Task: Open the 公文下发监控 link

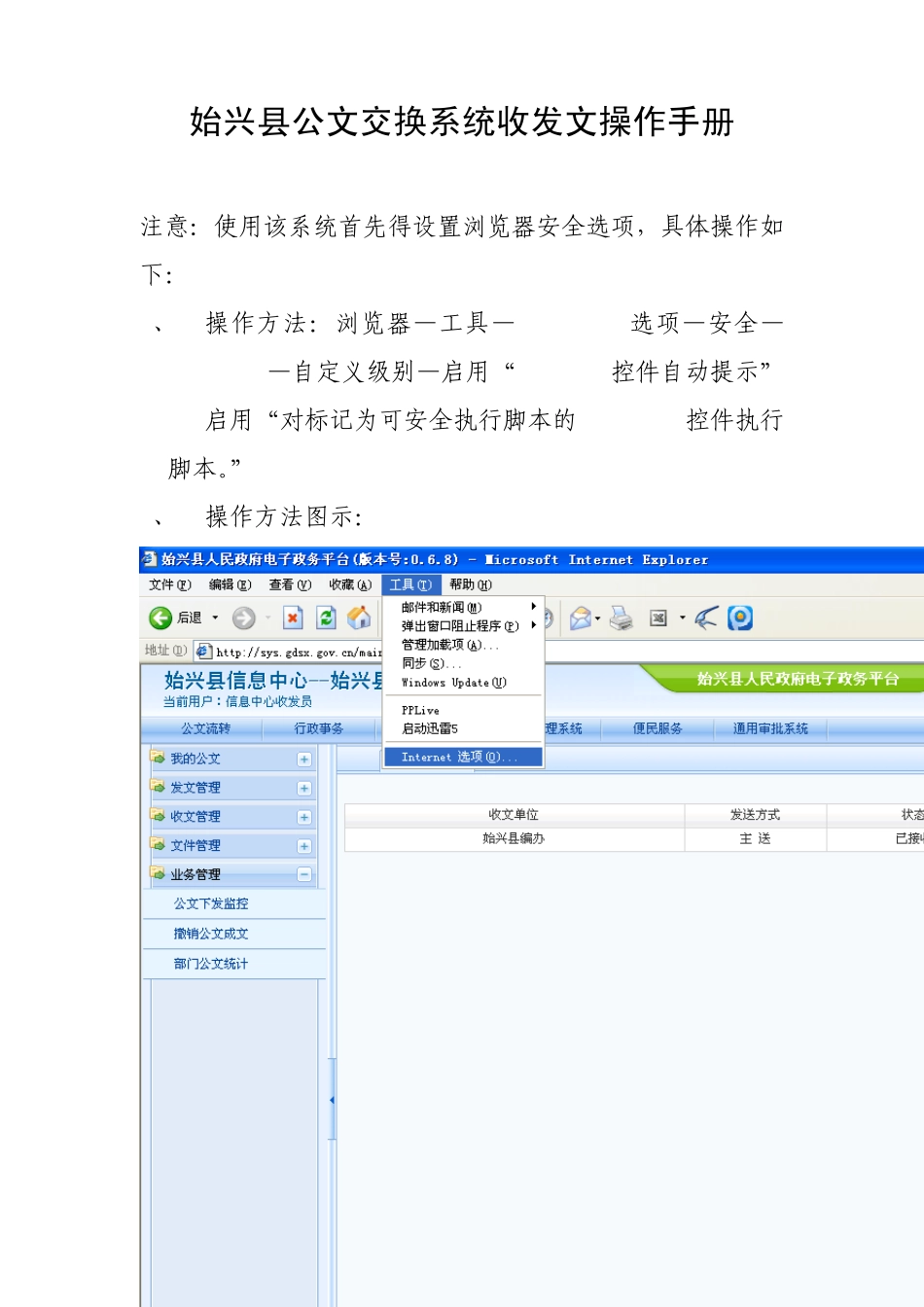Action: click(211, 903)
